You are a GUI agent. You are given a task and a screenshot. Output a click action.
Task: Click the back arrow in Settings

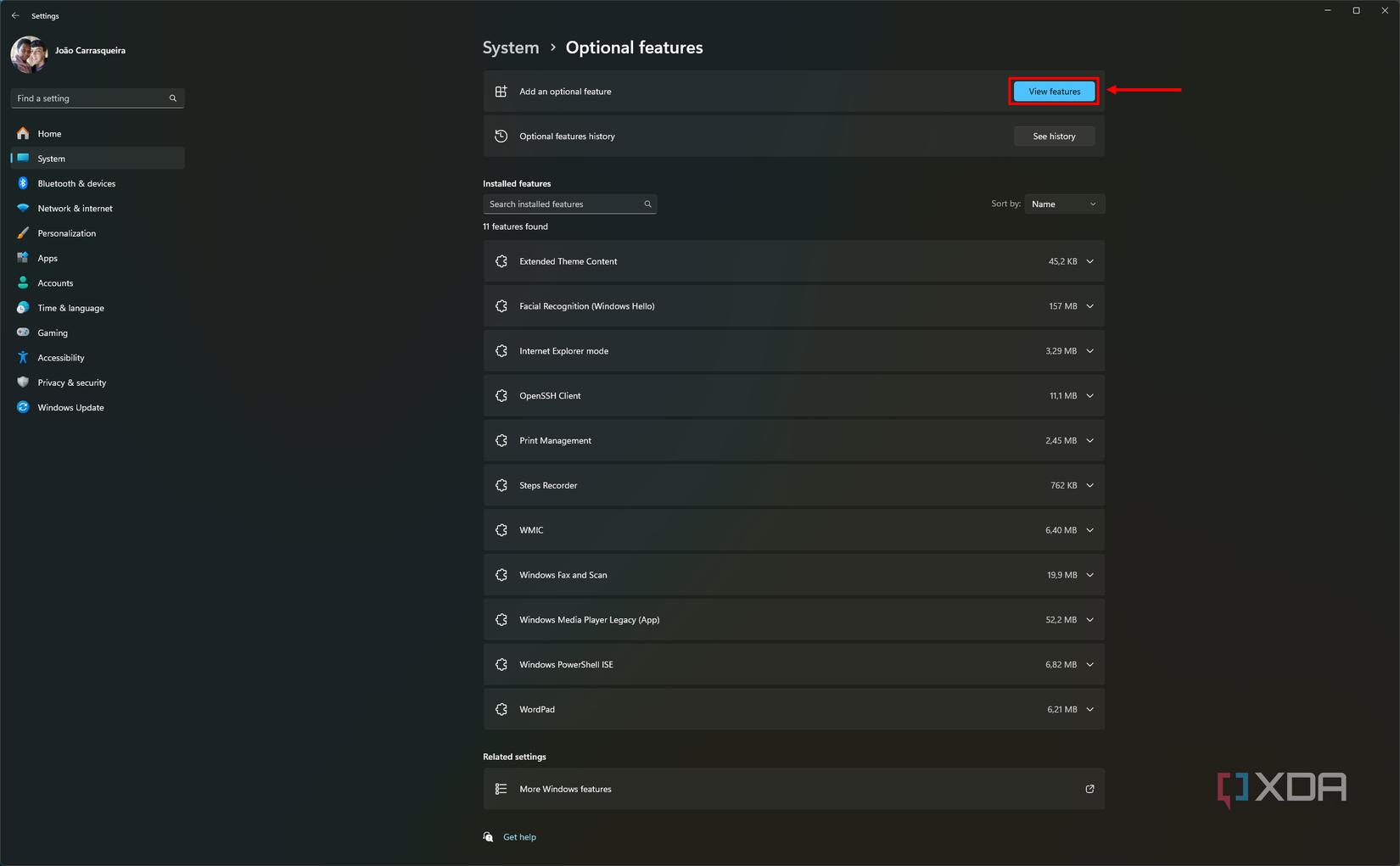(x=14, y=15)
